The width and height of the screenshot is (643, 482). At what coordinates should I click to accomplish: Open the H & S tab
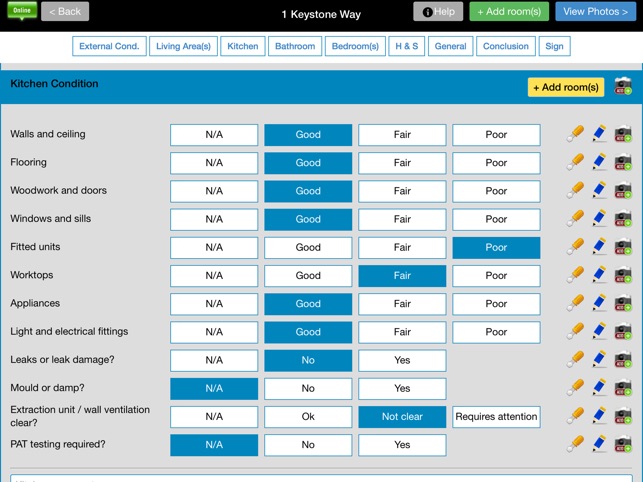coord(406,46)
